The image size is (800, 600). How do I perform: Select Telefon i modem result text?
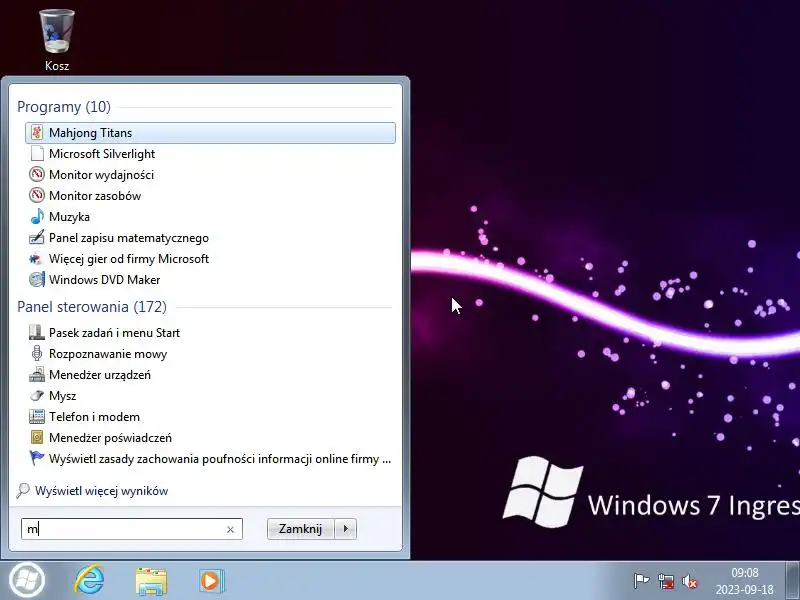(x=94, y=417)
